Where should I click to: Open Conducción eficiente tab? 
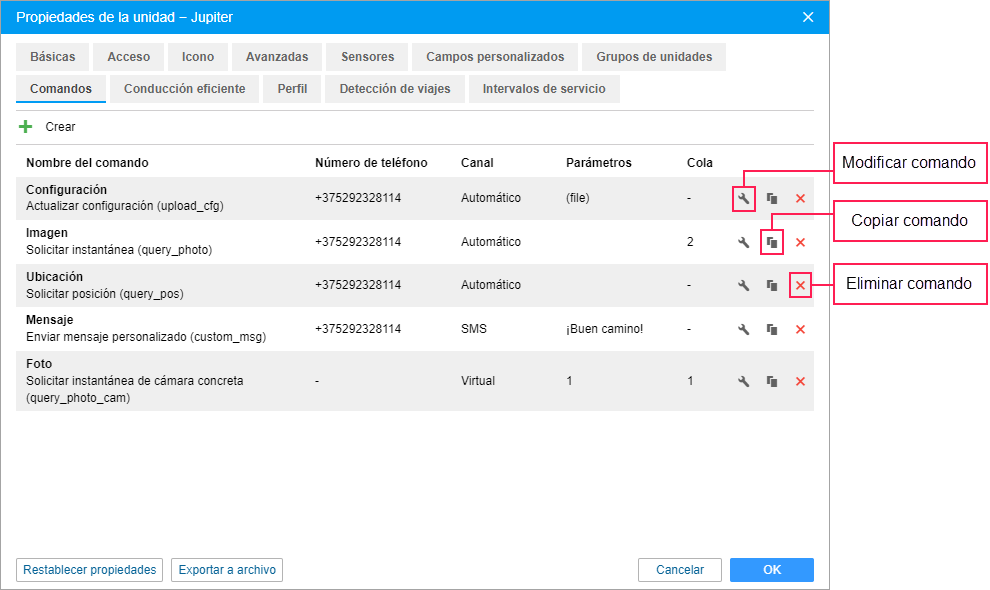pos(184,89)
